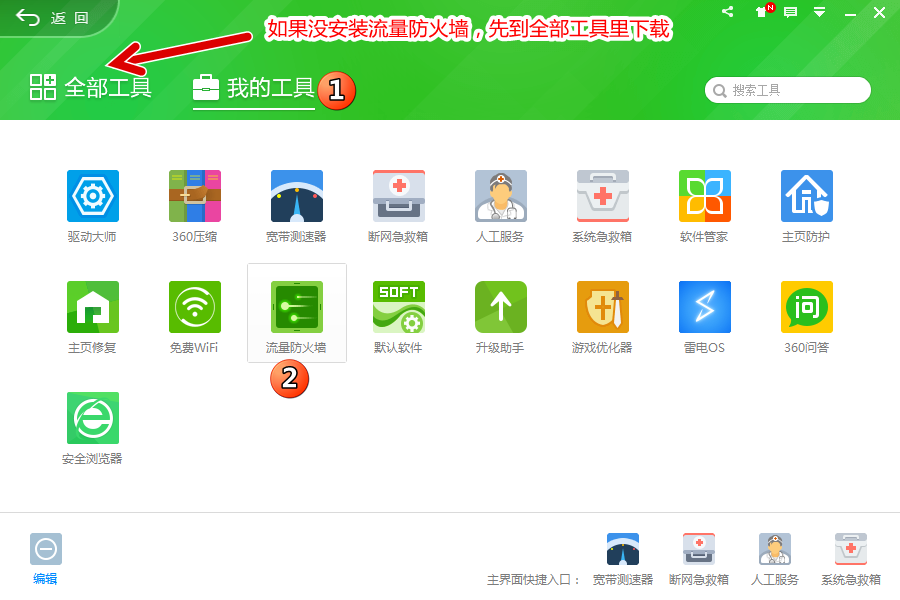Screen dimensions: 900x600
Task: Launch the 免费WiFi tool
Action: (195, 307)
